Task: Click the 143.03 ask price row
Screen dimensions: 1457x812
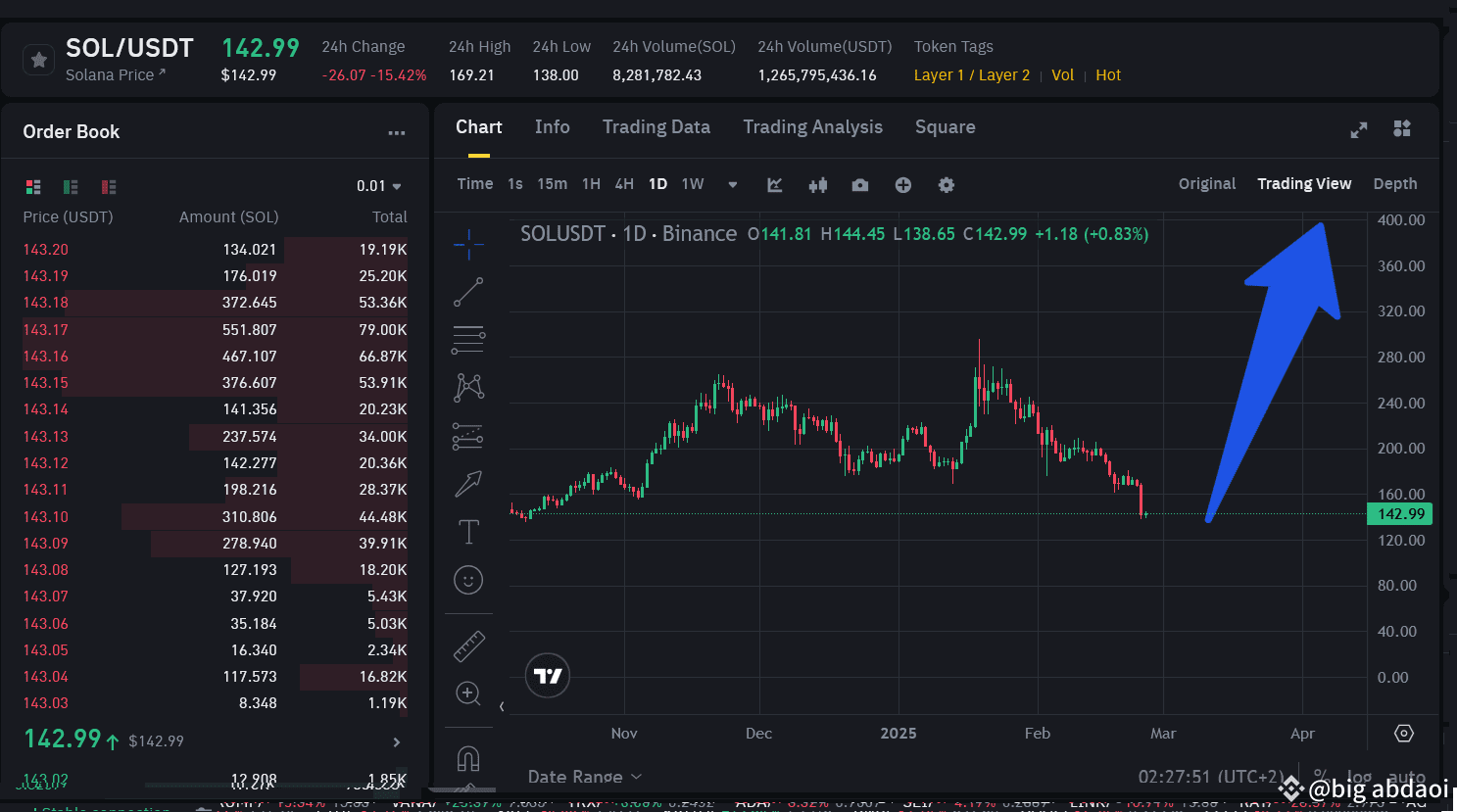Action: click(215, 703)
